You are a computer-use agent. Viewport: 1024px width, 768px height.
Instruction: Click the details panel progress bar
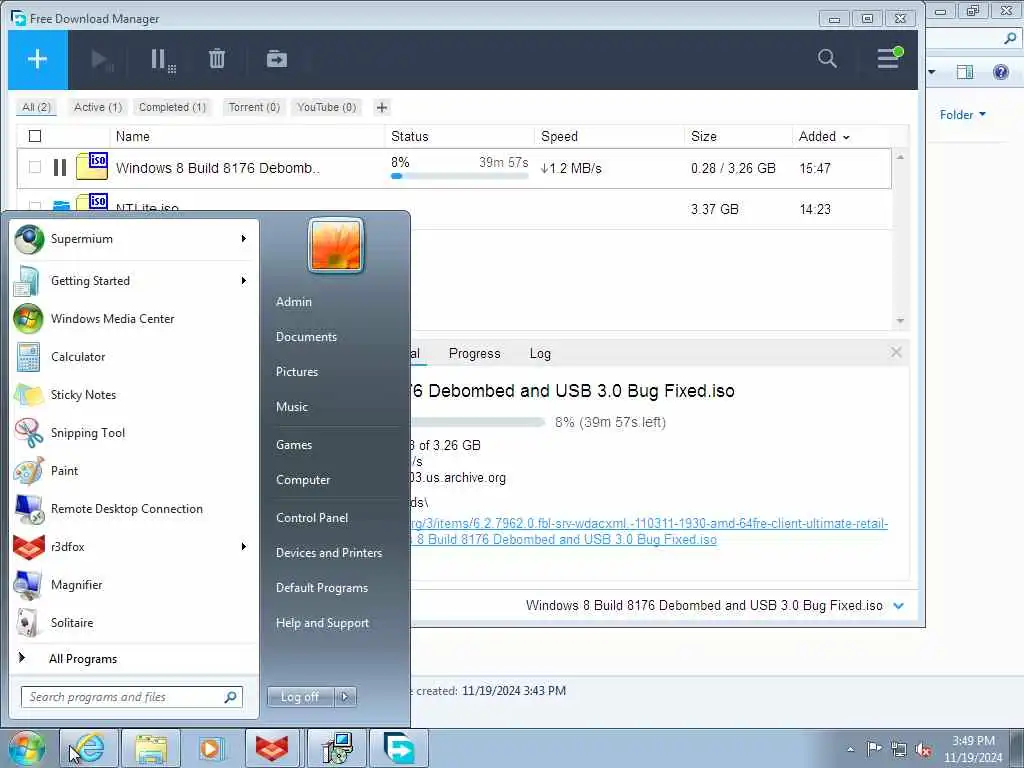pos(477,423)
